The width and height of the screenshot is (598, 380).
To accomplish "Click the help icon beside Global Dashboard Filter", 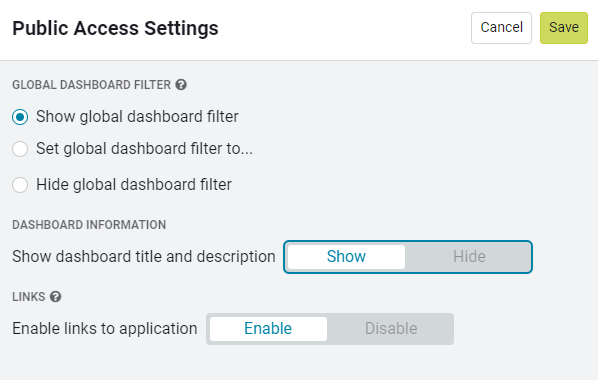I will point(181,85).
